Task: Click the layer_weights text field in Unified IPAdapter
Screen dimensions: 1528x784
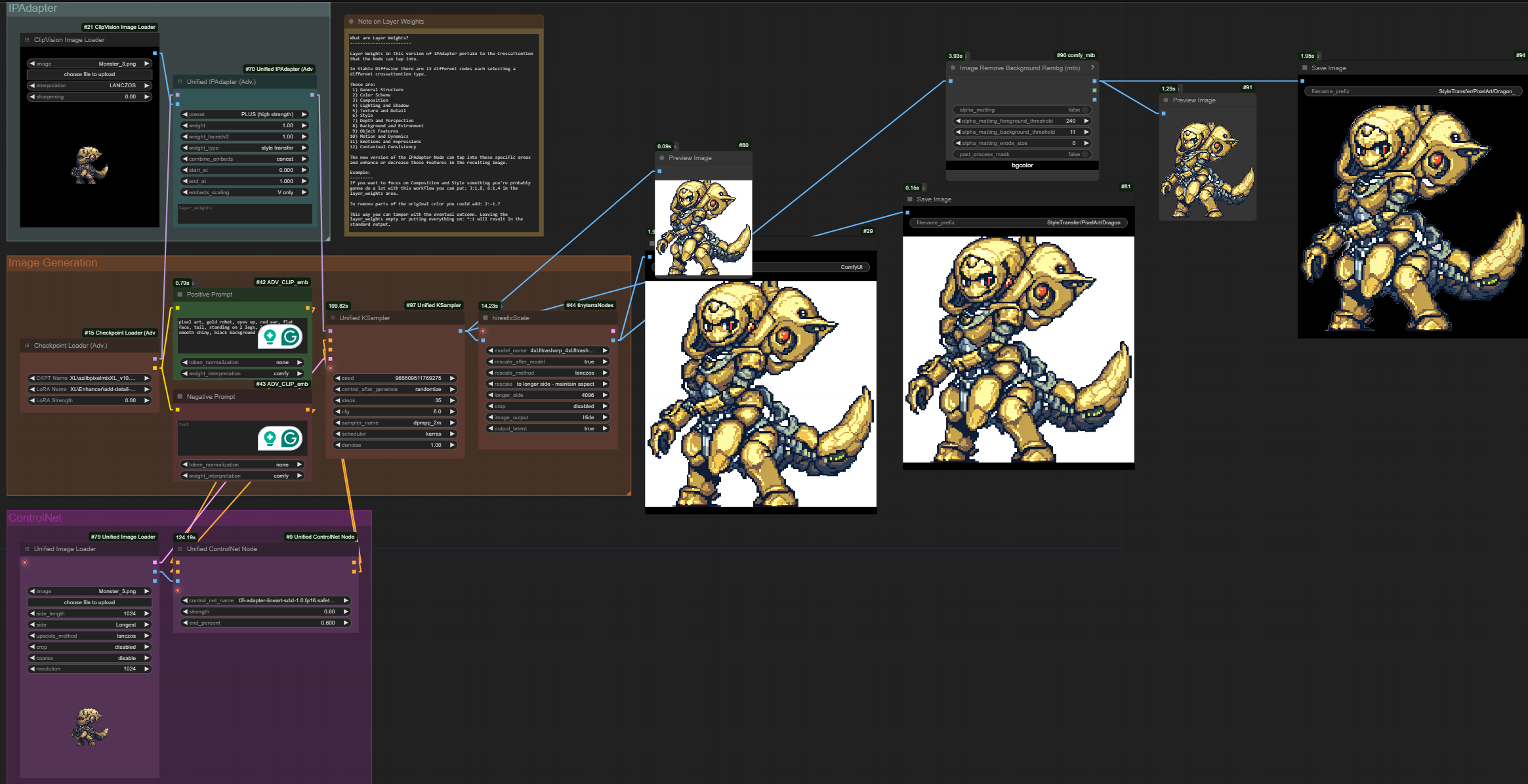Action: (244, 214)
